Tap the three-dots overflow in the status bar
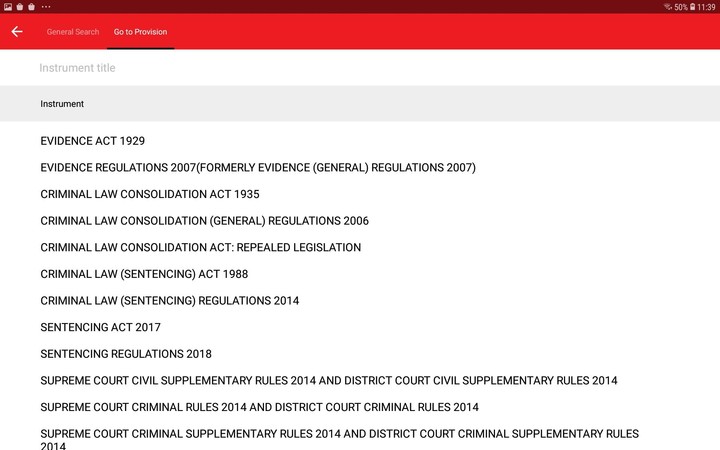 pyautogui.click(x=46, y=6)
